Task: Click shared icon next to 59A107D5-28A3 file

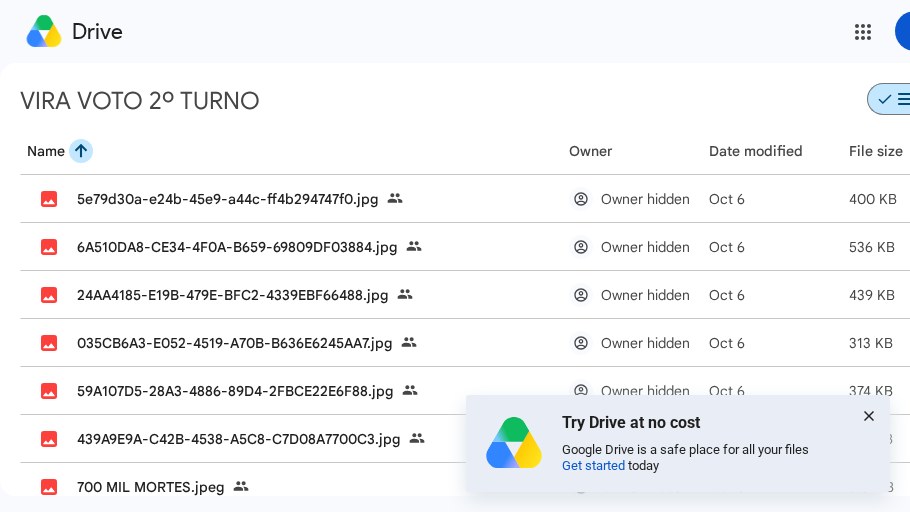Action: [x=410, y=391]
